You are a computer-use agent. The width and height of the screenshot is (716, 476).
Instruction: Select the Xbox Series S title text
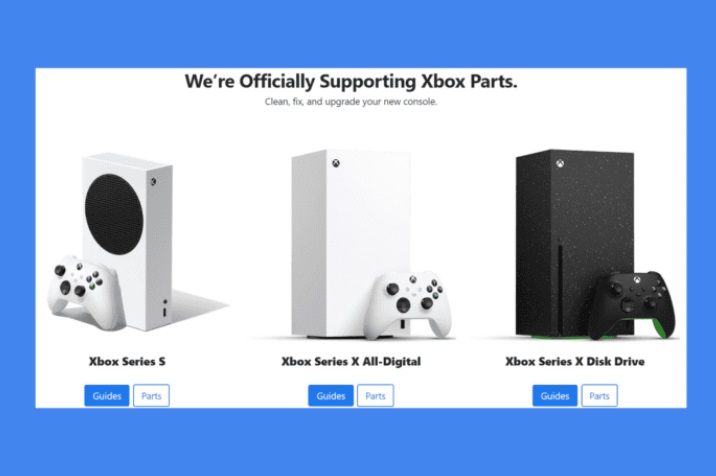pyautogui.click(x=127, y=361)
